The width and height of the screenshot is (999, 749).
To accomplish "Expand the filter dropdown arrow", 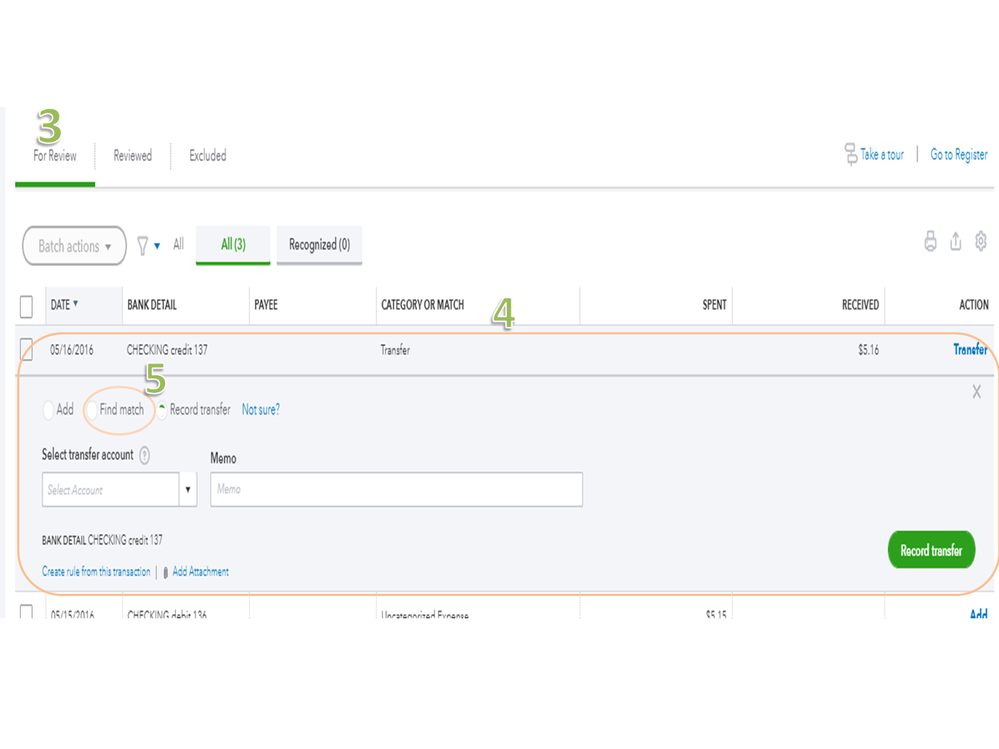I will 157,246.
